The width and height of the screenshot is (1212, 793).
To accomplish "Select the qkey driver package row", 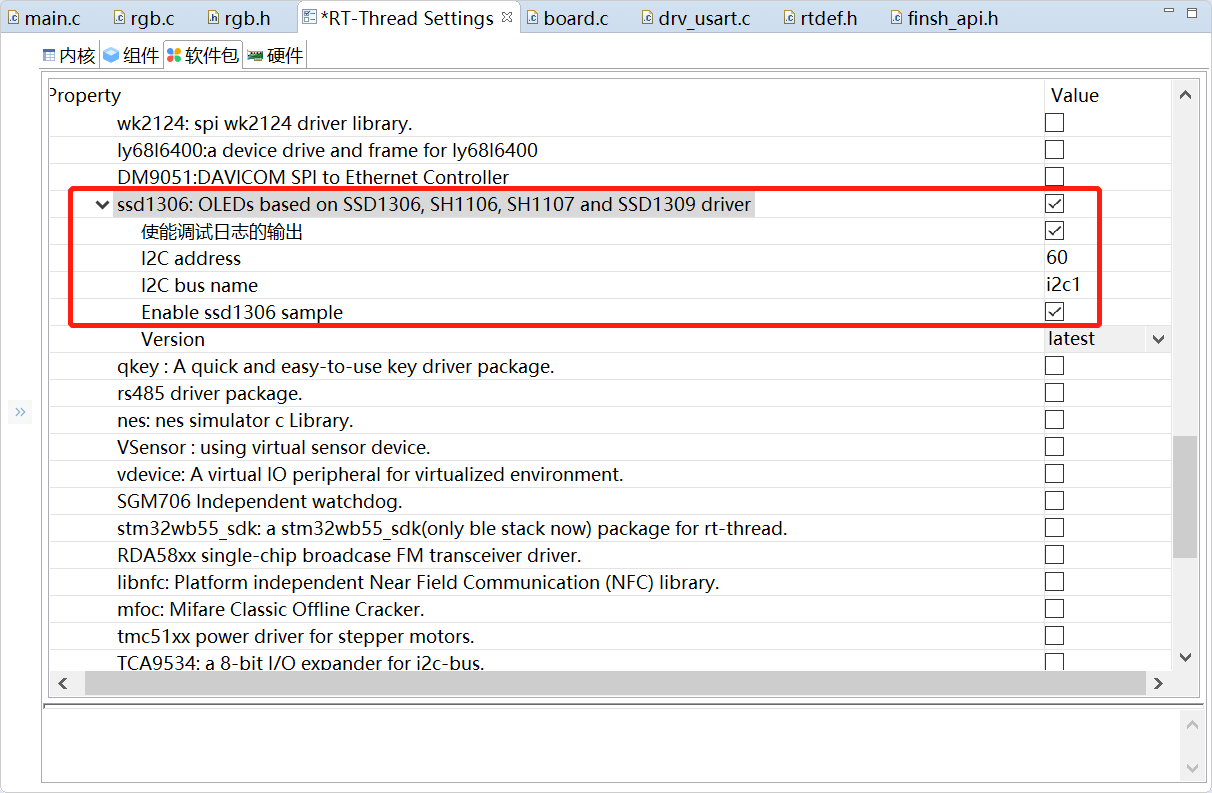I will click(335, 366).
